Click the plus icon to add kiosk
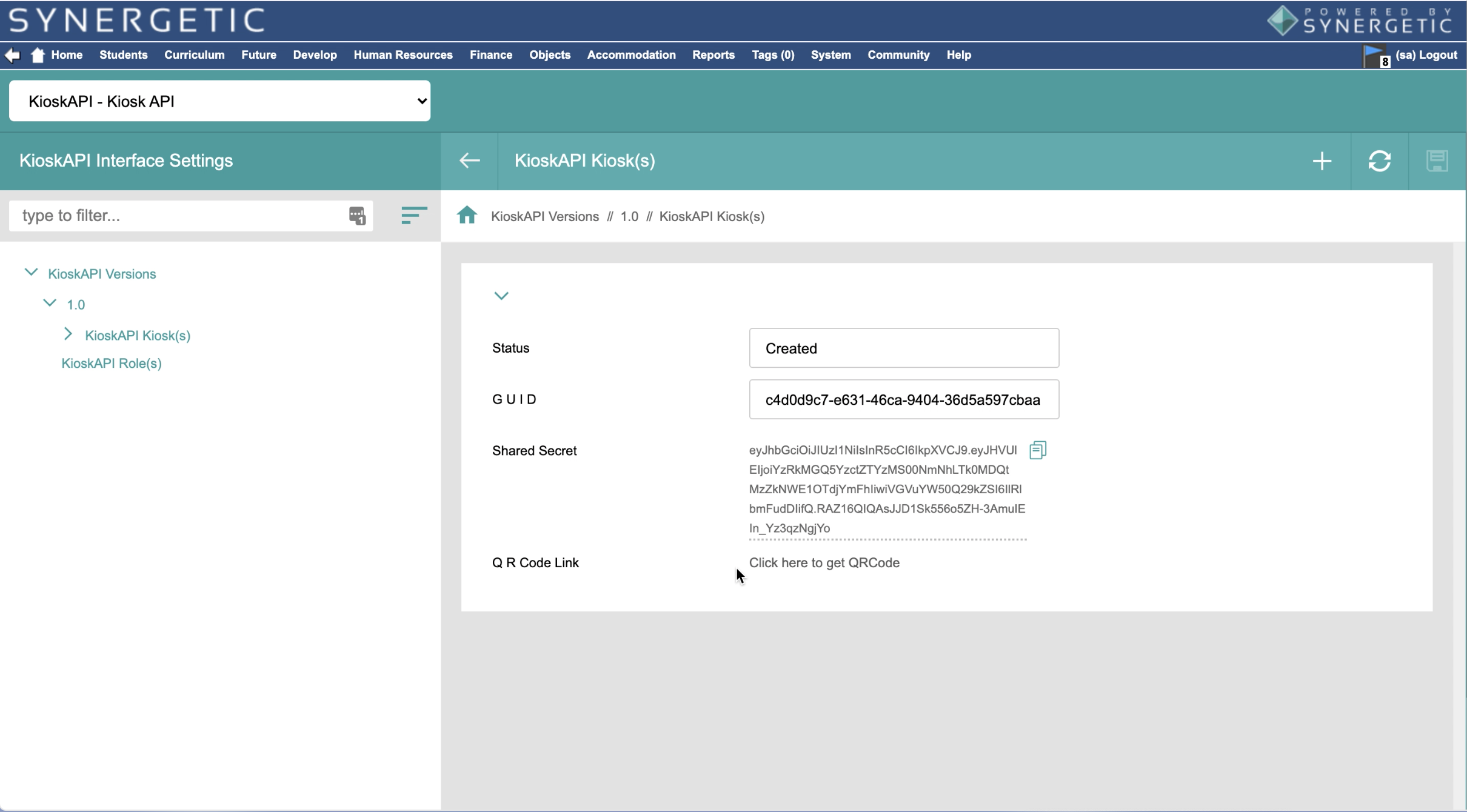Image resolution: width=1467 pixels, height=812 pixels. (x=1322, y=161)
